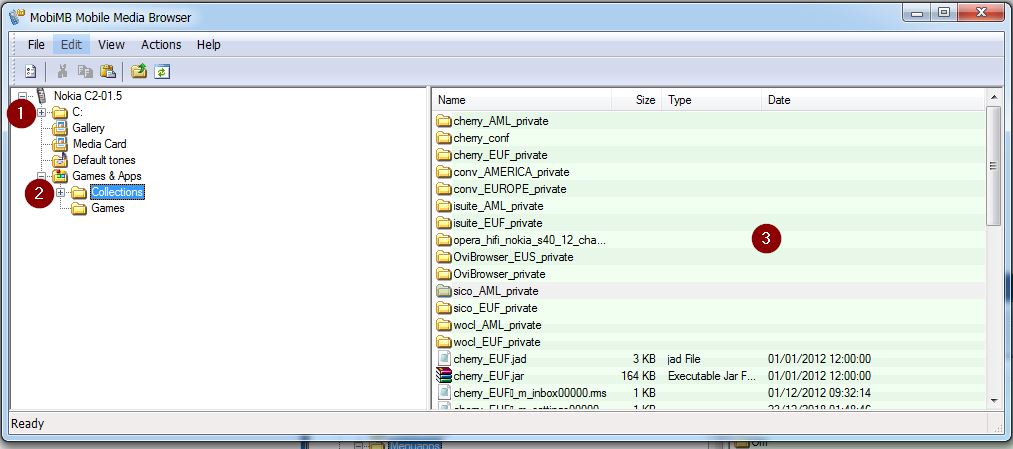Select the cherry_EUF m_inbox00000.rms file
The width and height of the screenshot is (1013, 449).
[x=530, y=392]
